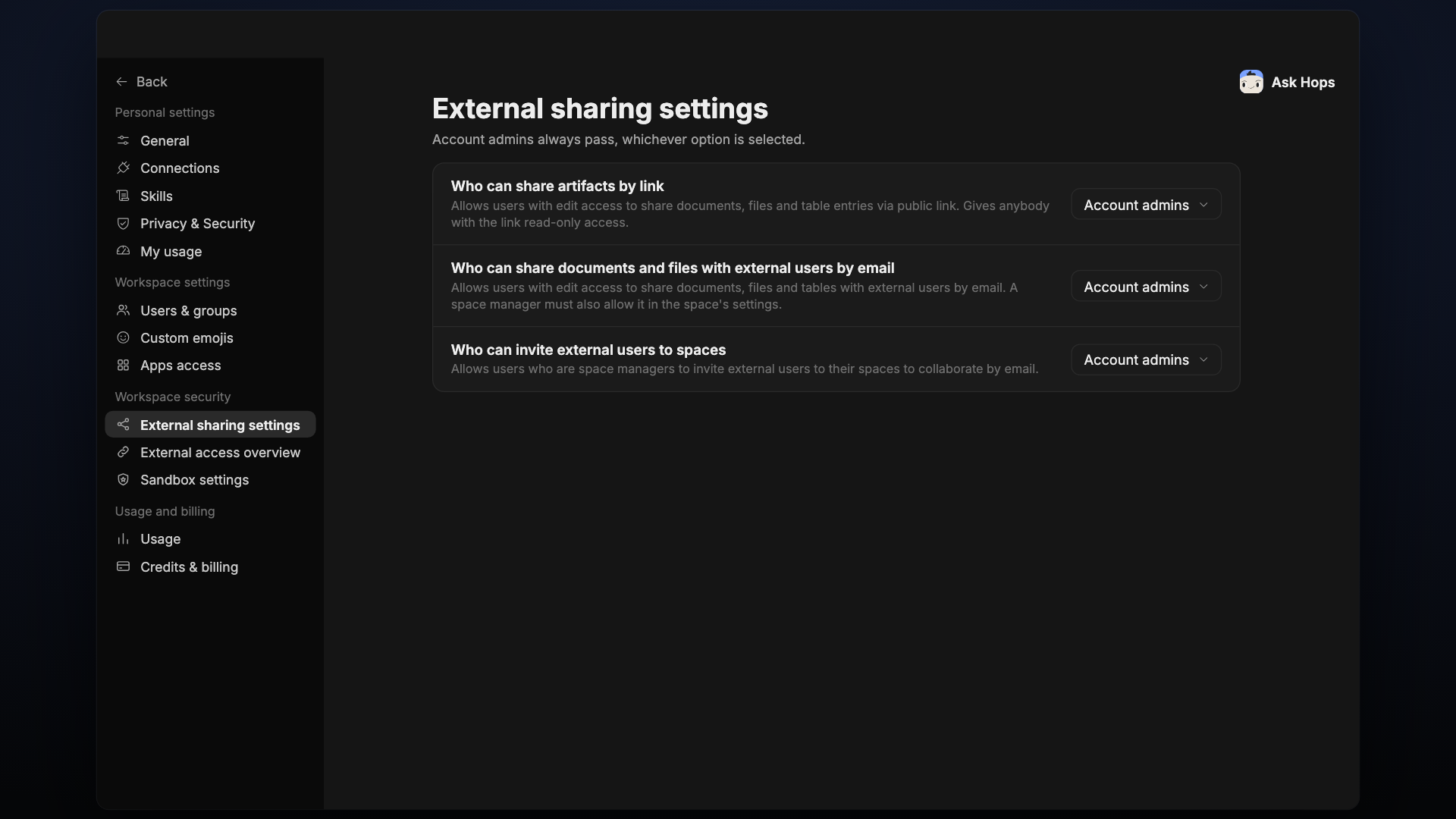Click the Usage bar chart icon
Screen dimensions: 1456x819
click(x=123, y=538)
